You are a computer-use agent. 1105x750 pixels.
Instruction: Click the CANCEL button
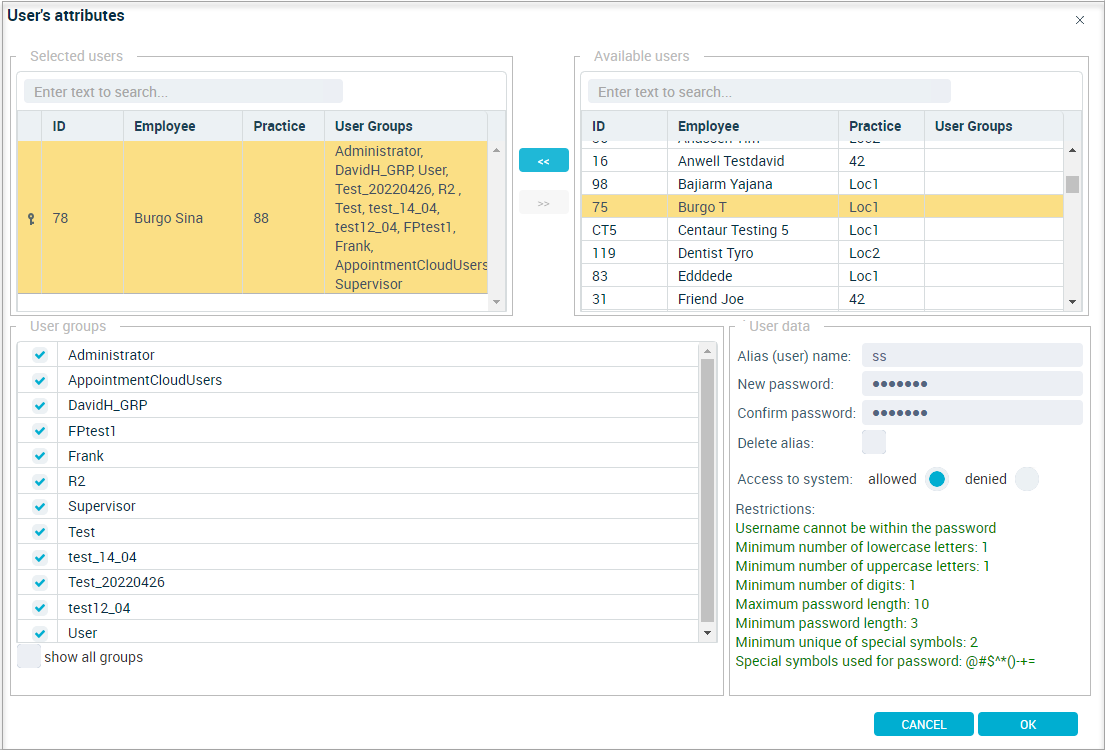pos(924,725)
